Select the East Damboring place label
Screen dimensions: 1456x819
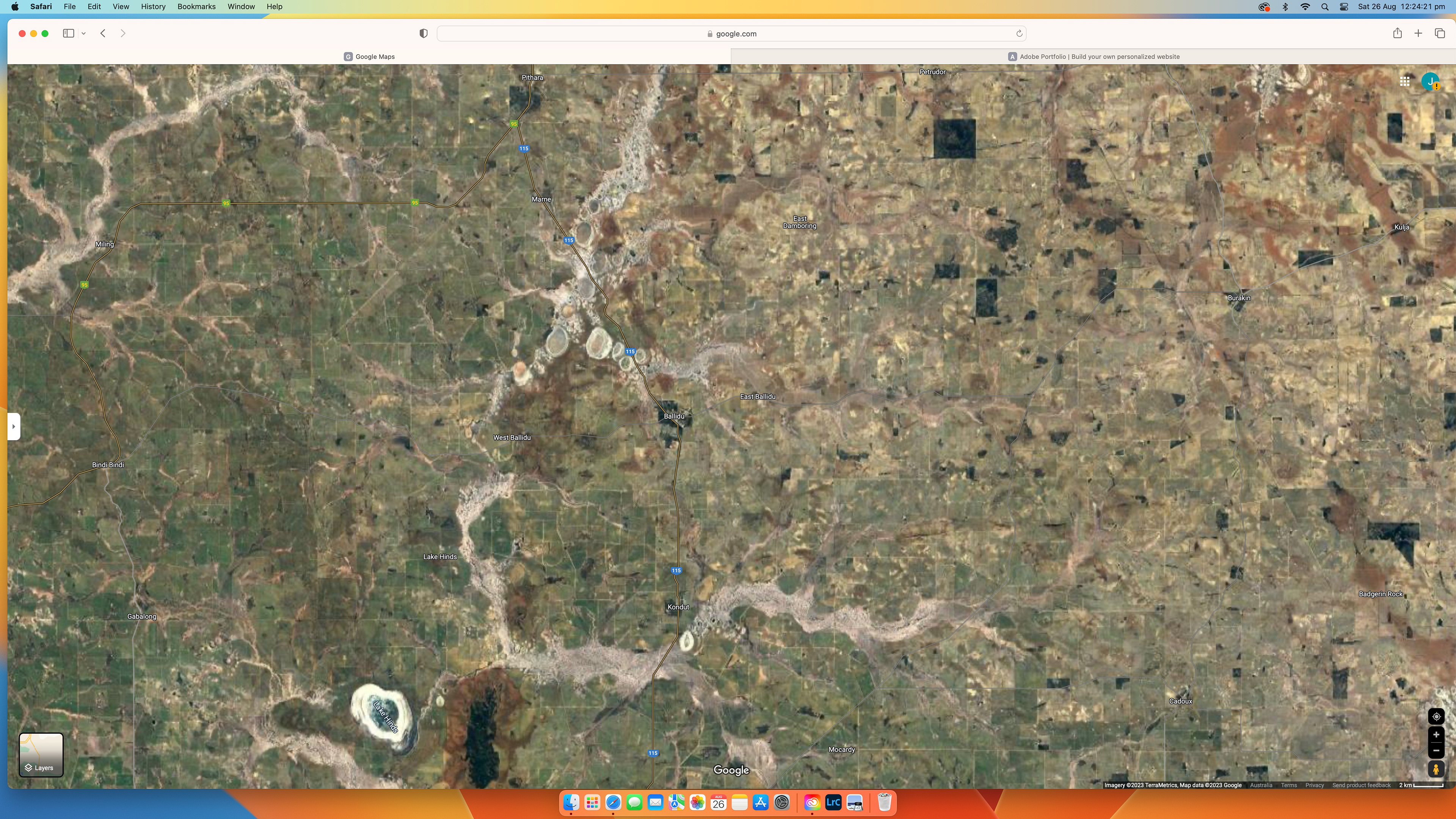click(x=799, y=222)
